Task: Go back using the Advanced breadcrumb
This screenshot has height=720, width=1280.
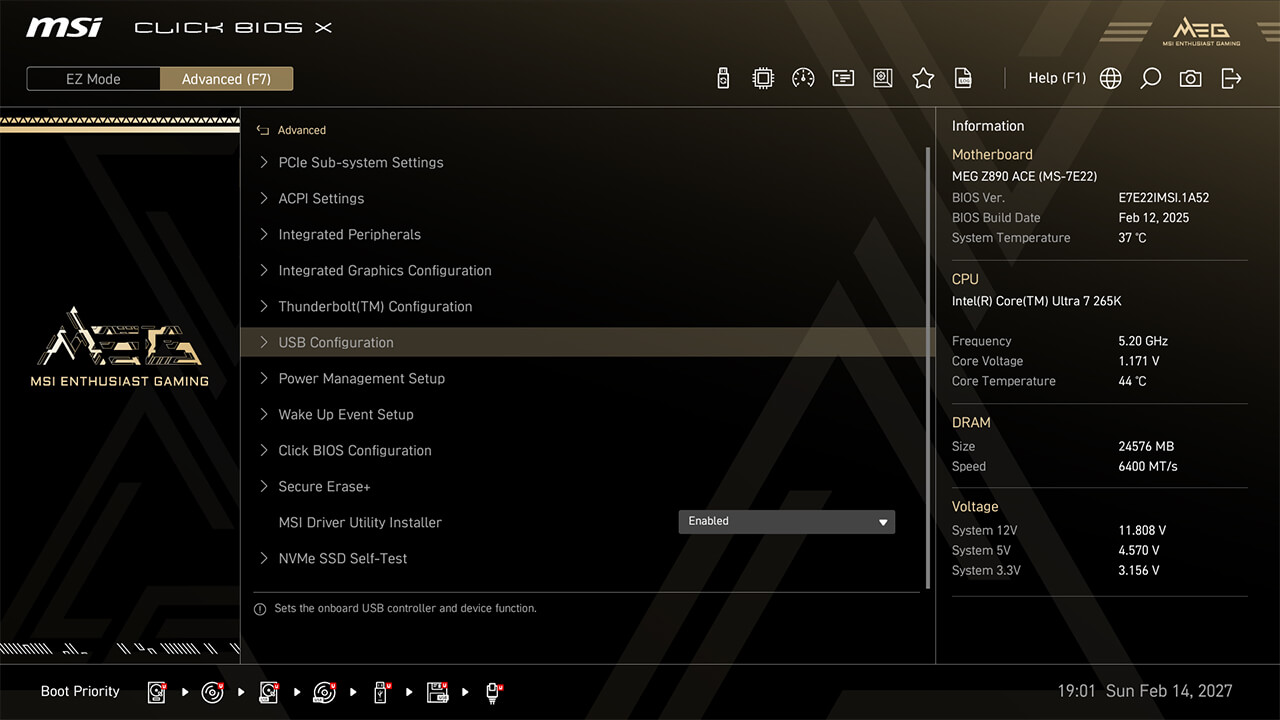Action: click(x=292, y=130)
